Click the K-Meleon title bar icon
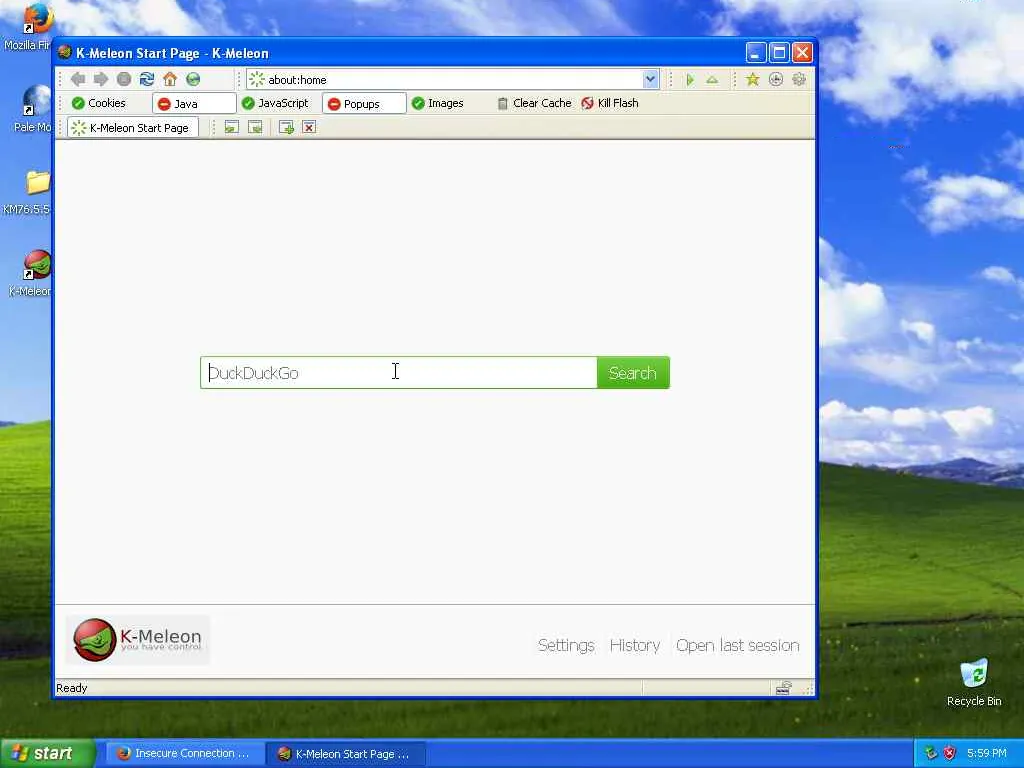The width and height of the screenshot is (1024, 768). point(65,53)
